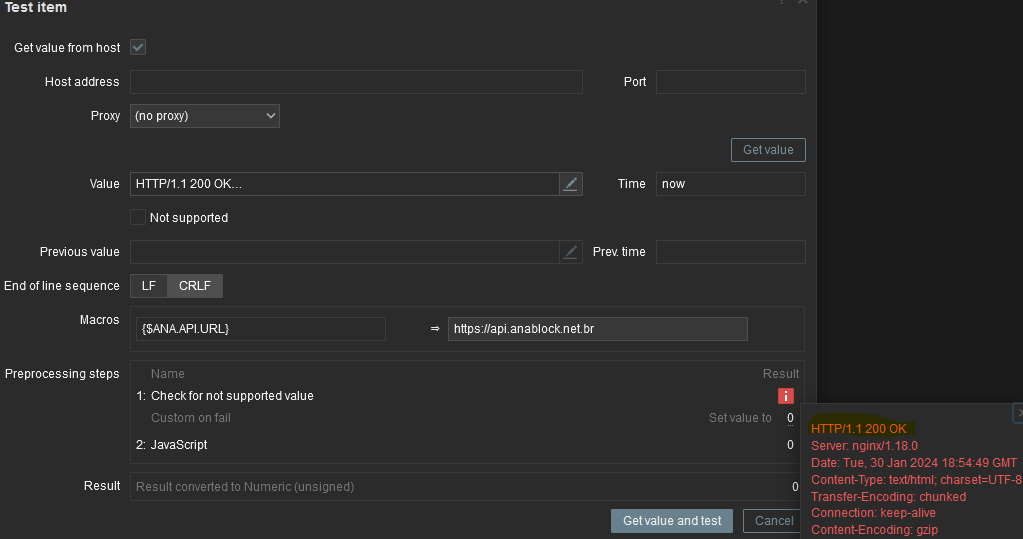This screenshot has width=1023, height=539.
Task: Click the Port input field
Action: coord(730,82)
